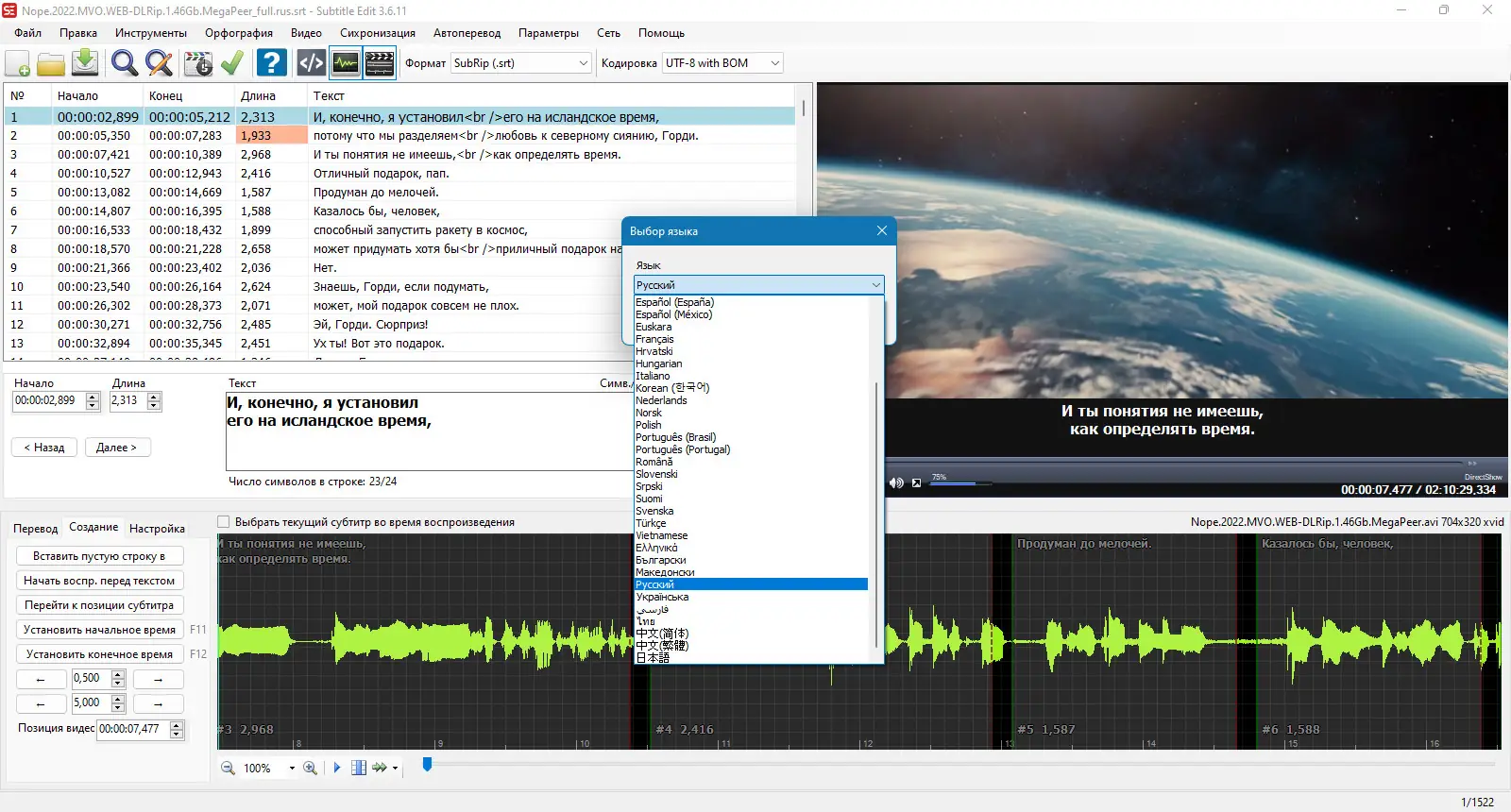Toggle source view code icon

pos(311,63)
